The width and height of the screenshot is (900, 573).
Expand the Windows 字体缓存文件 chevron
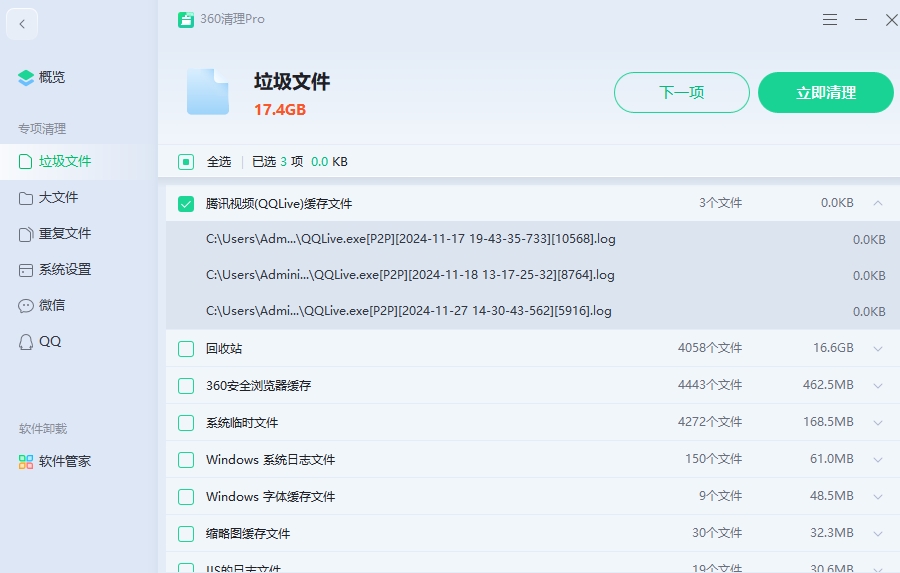pos(878,497)
